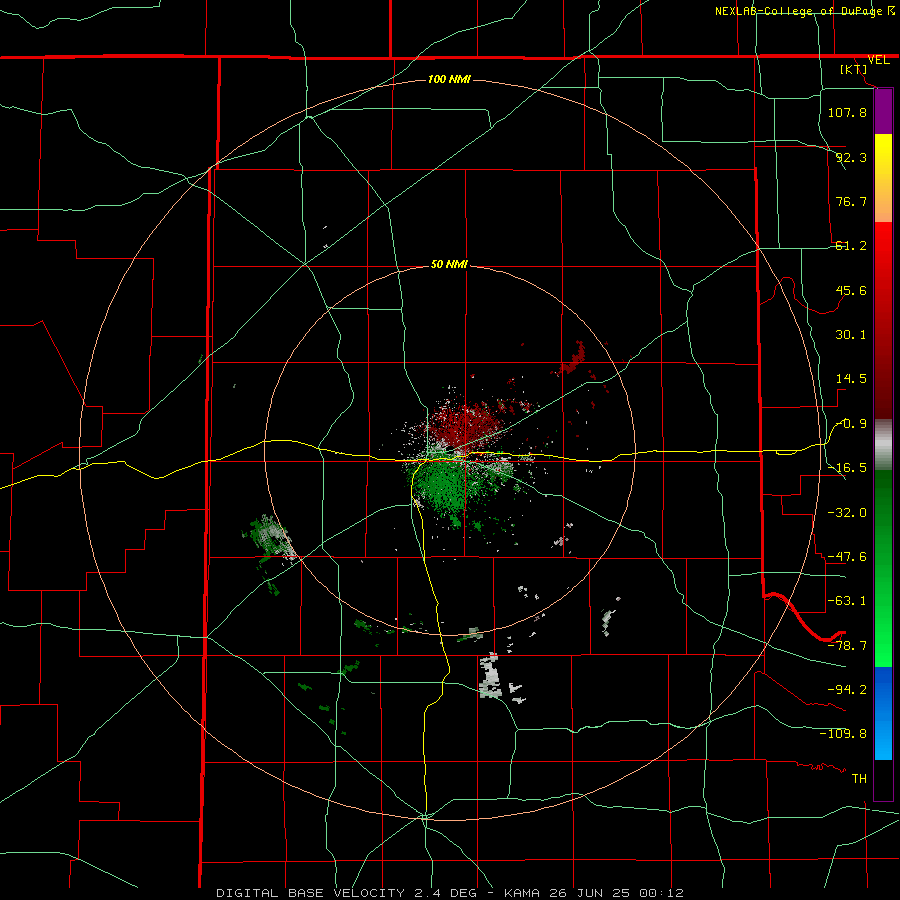The height and width of the screenshot is (900, 900).
Task: Click the big gray echo patch south of the 50 NMI ring
Action: pyautogui.click(x=491, y=676)
